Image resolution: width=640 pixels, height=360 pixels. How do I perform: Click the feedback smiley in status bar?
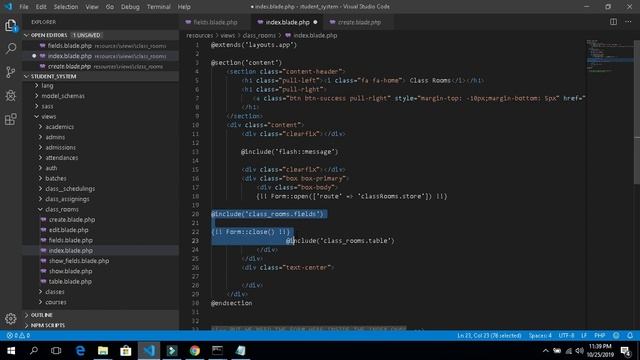pos(616,336)
